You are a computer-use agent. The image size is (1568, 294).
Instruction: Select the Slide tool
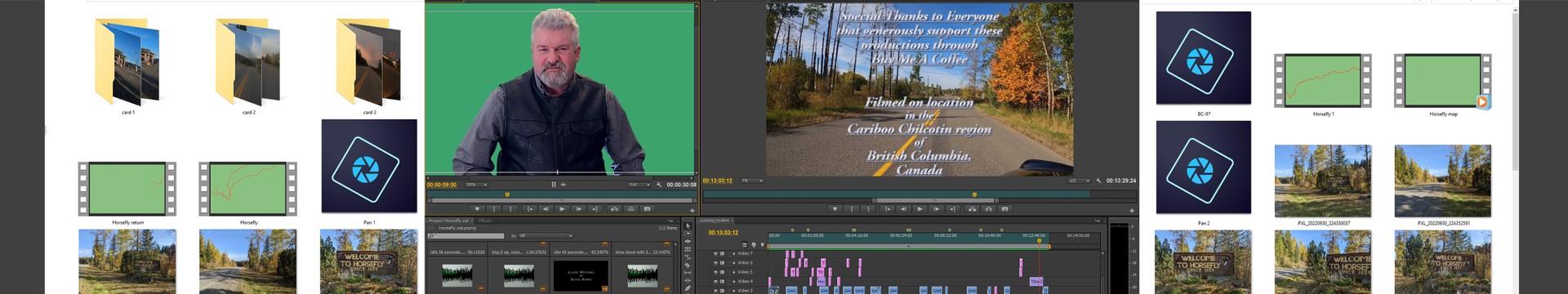point(688,281)
